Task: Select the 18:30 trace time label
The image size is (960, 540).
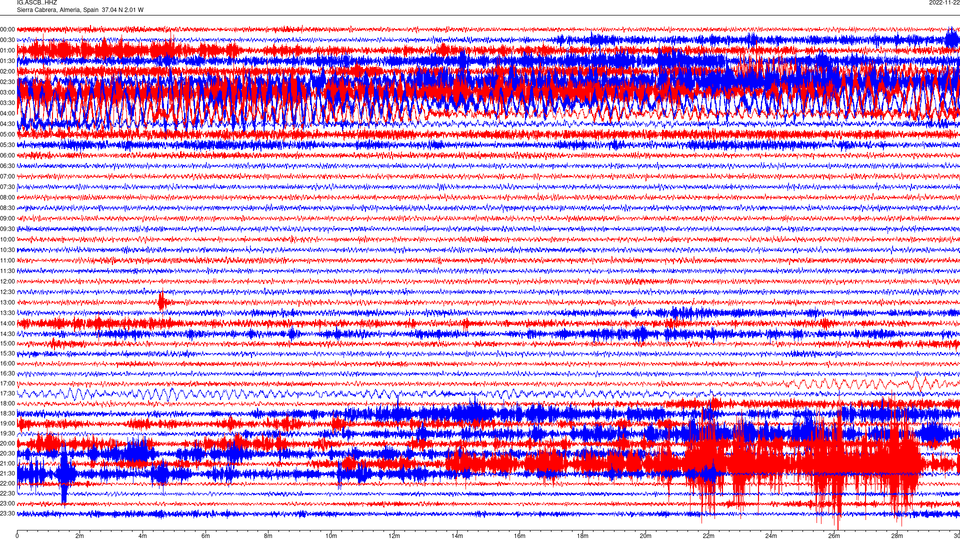Action: pos(7,414)
